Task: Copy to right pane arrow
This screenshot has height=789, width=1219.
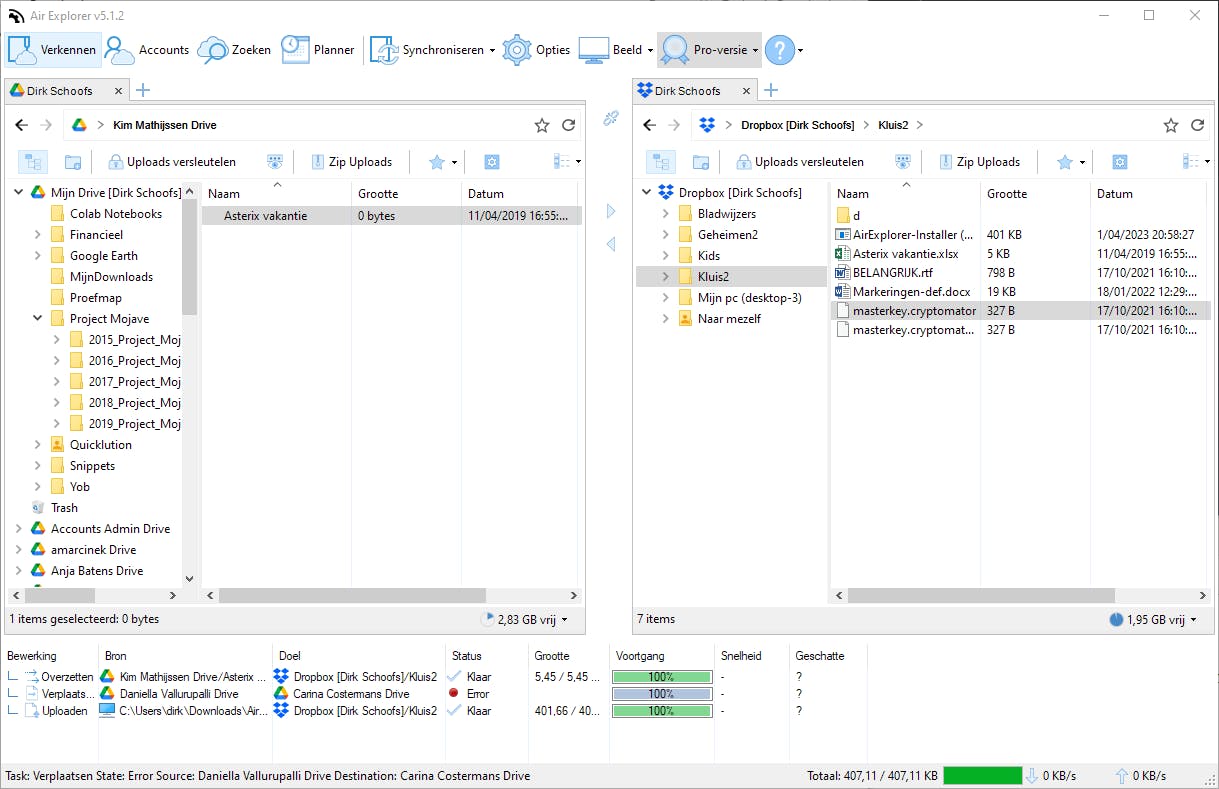Action: point(611,211)
